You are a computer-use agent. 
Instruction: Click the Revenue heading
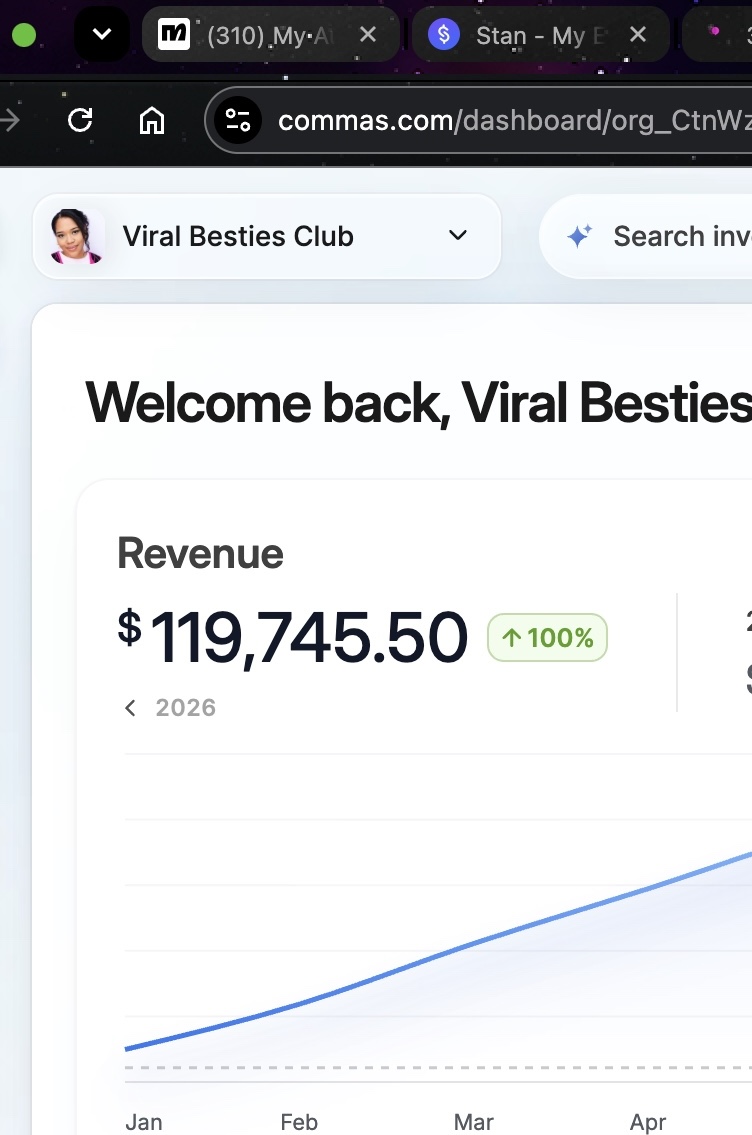(200, 554)
